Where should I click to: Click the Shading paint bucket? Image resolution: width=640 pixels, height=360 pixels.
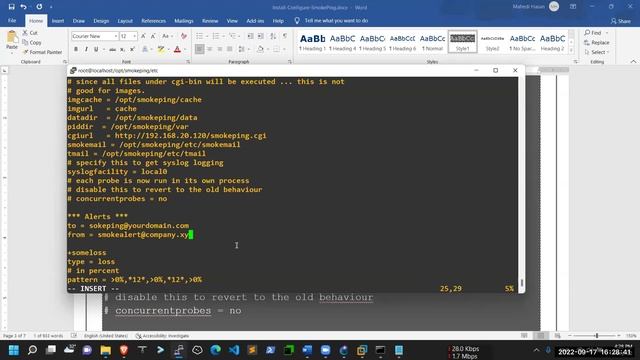tap(260, 49)
